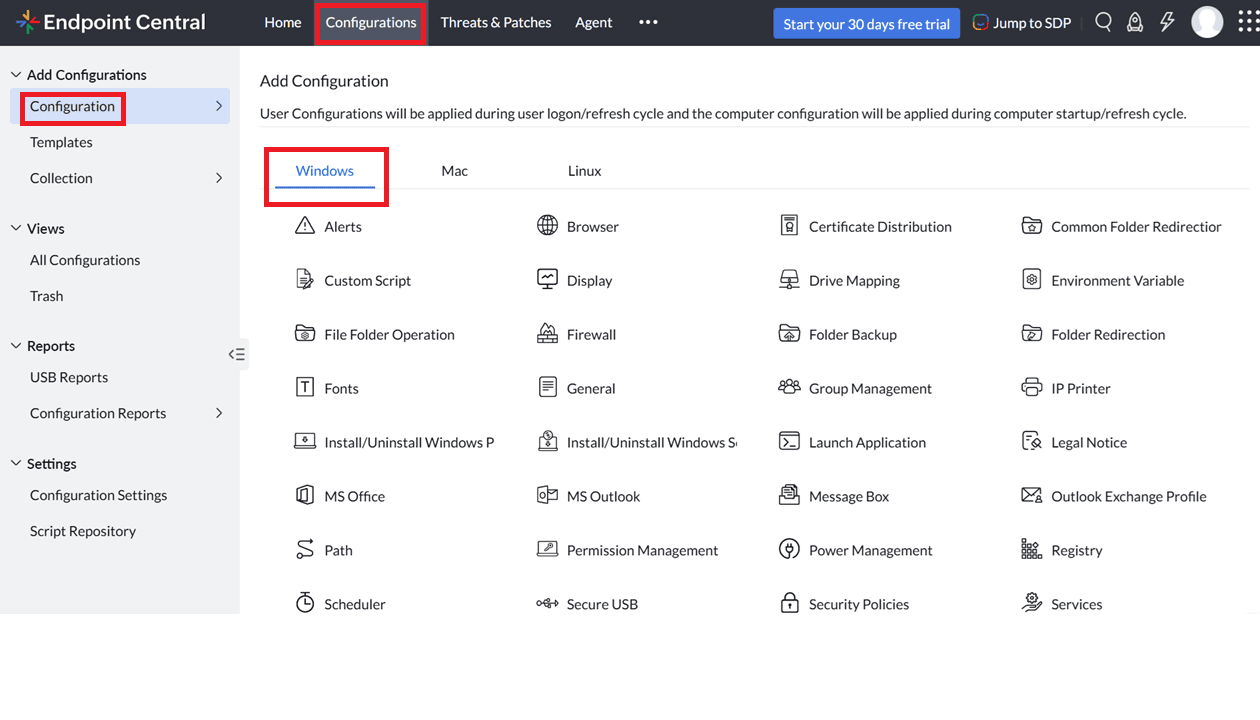Expand the Collection submenu arrow
The image size is (1260, 720).
point(219,178)
